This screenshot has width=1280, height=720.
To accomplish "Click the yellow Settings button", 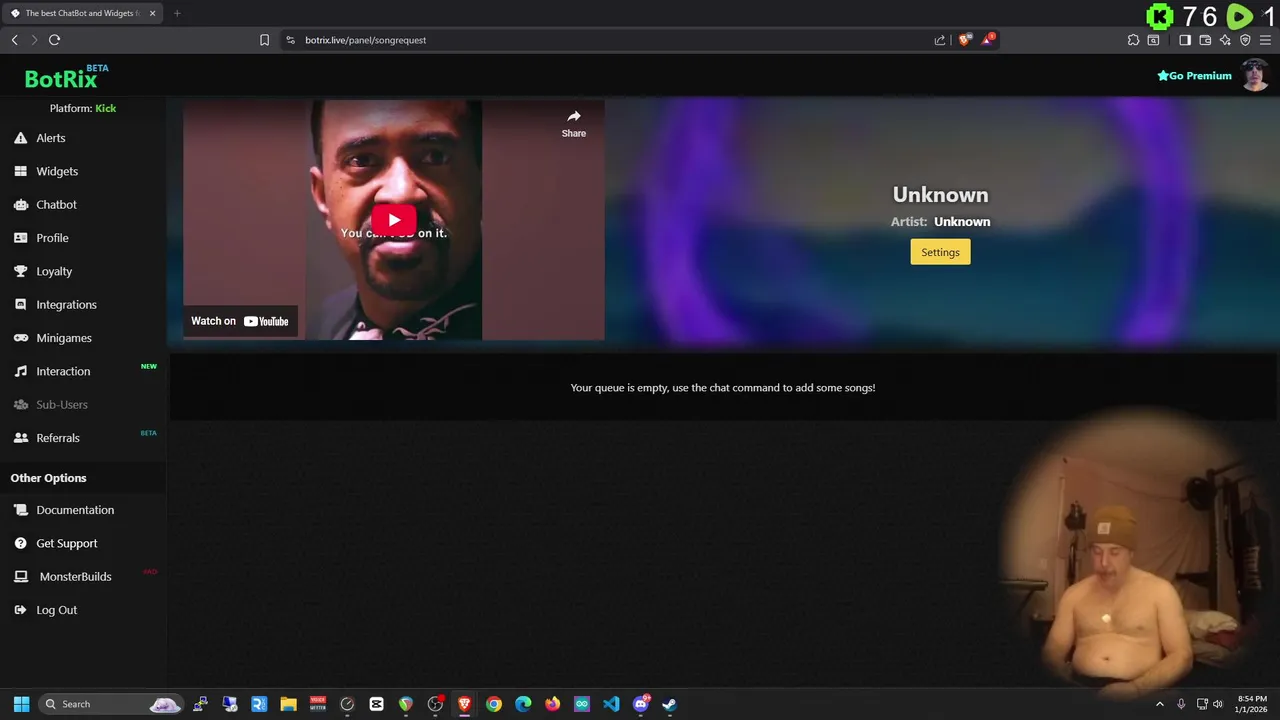I will (940, 252).
